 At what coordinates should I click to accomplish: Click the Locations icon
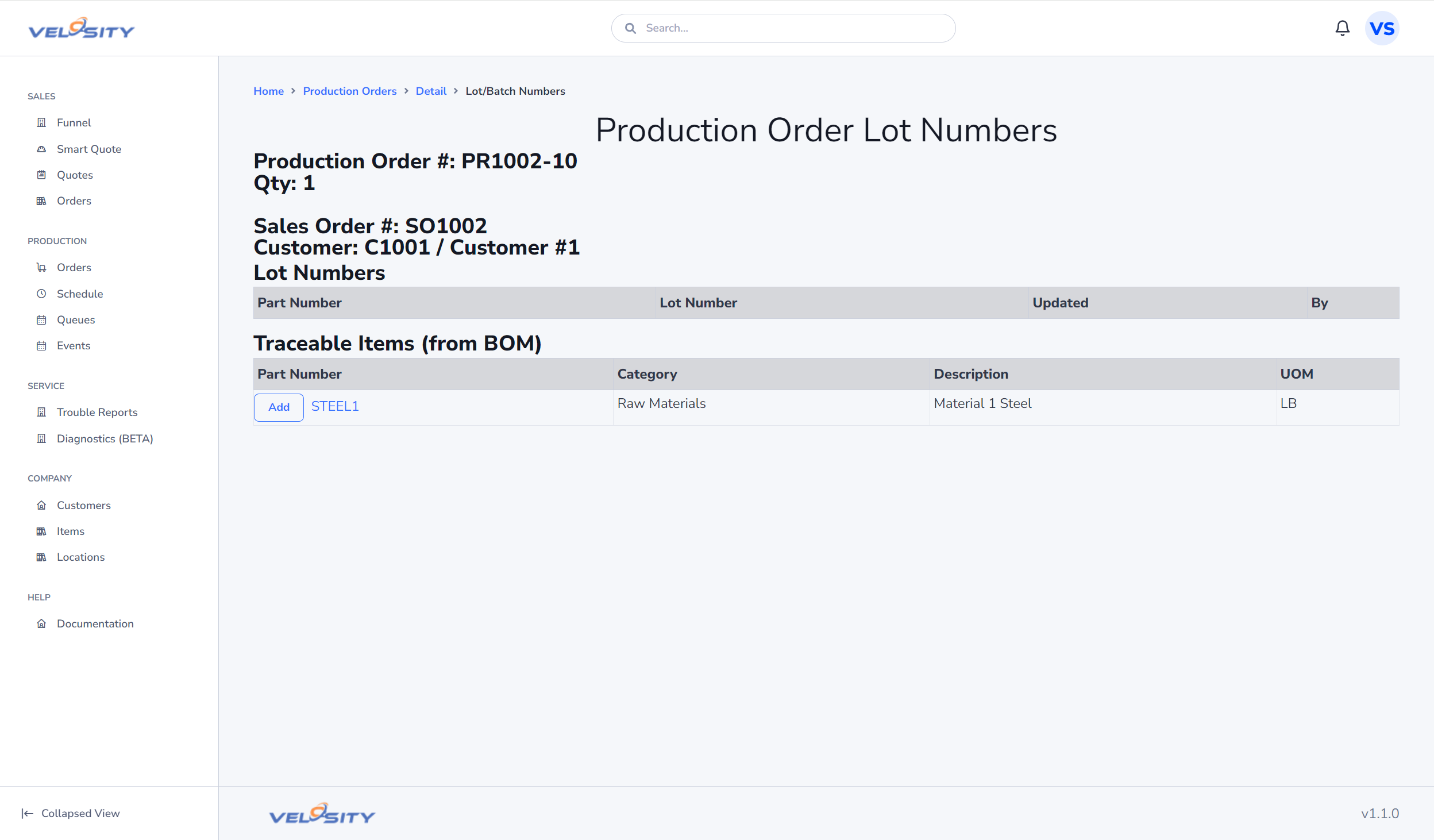(x=41, y=557)
